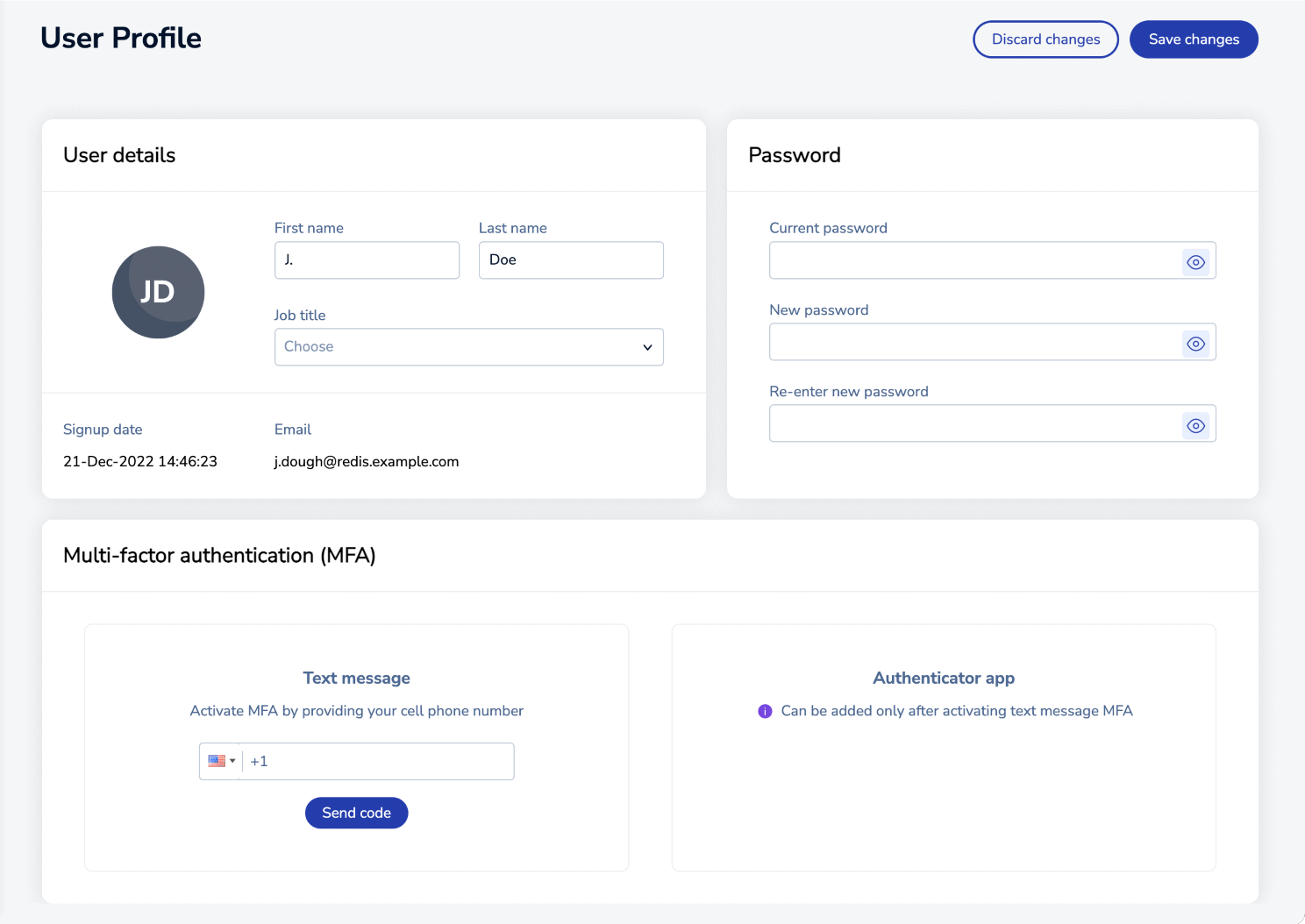
Task: Click the Save changes button
Action: click(x=1193, y=39)
